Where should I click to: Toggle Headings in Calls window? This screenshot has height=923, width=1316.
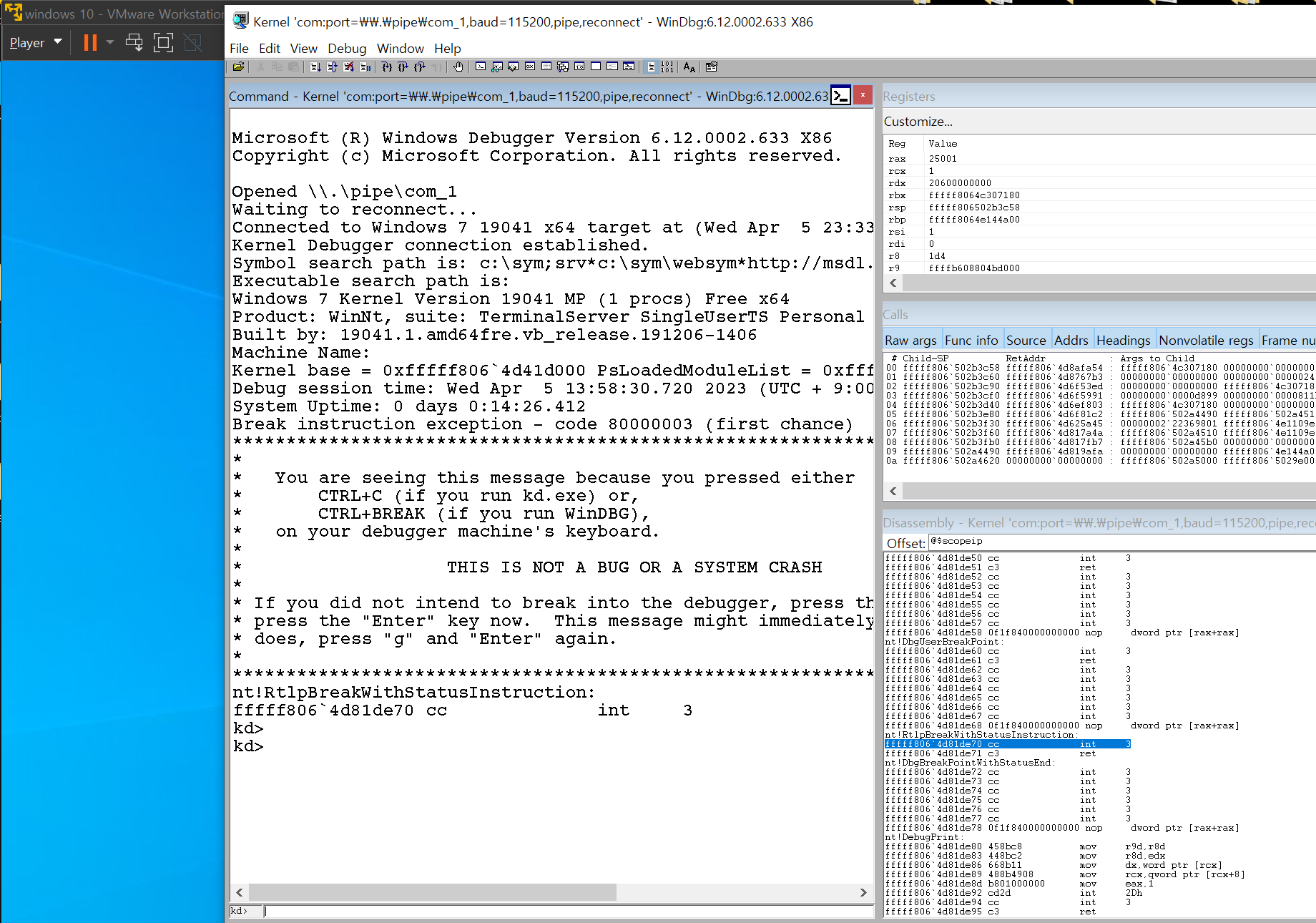tap(1123, 341)
